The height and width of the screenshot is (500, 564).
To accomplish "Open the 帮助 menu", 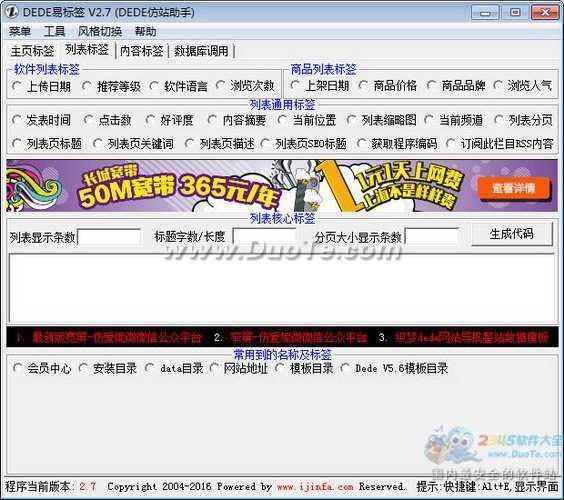I will point(145,31).
